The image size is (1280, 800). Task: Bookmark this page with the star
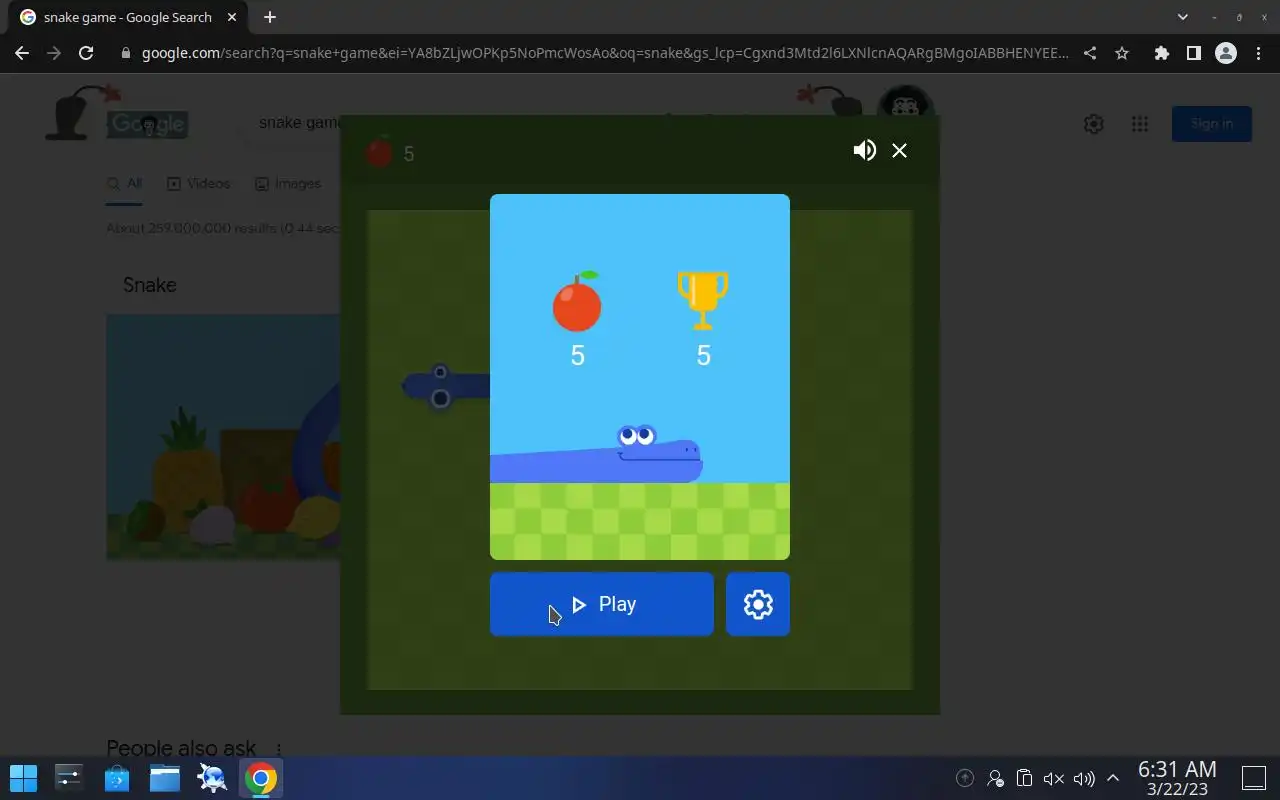point(1122,53)
